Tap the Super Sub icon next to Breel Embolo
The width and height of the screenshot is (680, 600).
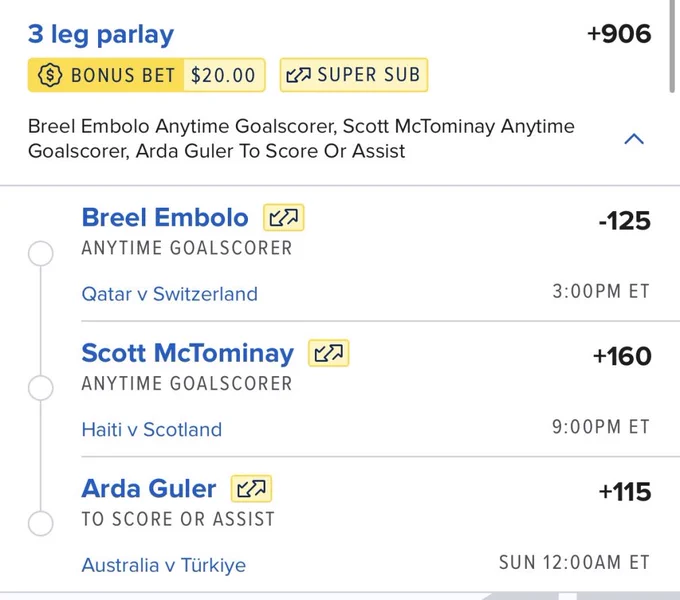[284, 218]
